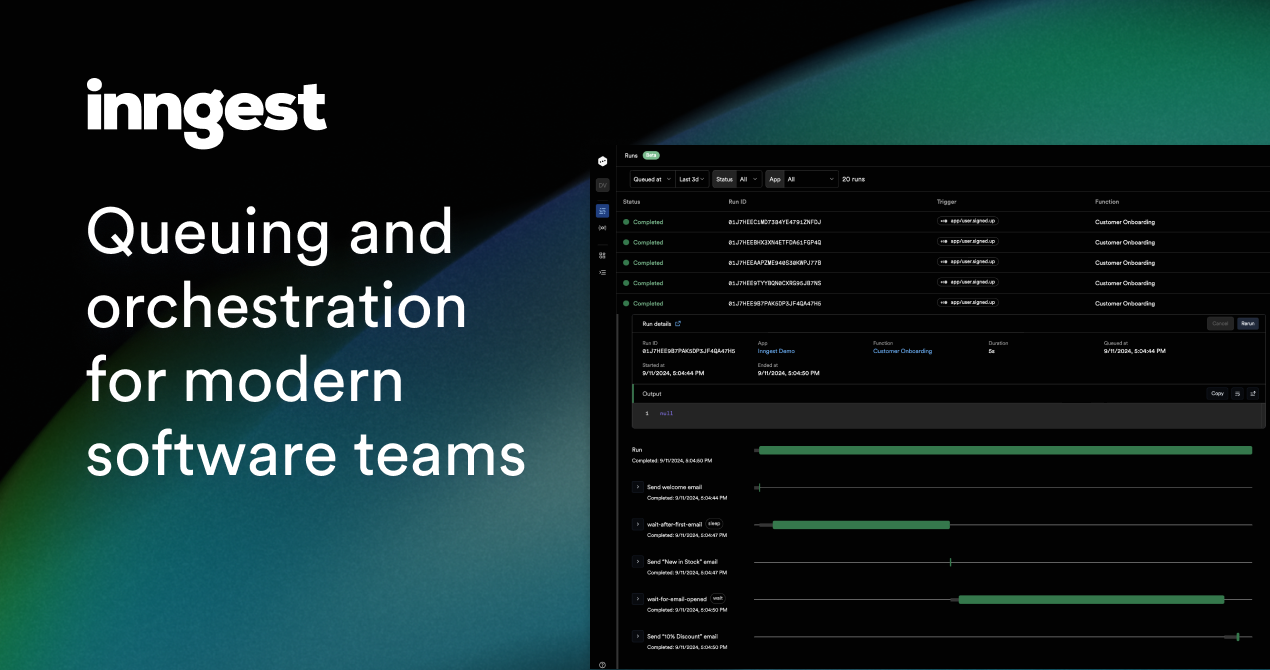Viewport: 1270px width, 670px height.
Task: Click the wait badge on wait-for-email-opened
Action: (x=717, y=598)
